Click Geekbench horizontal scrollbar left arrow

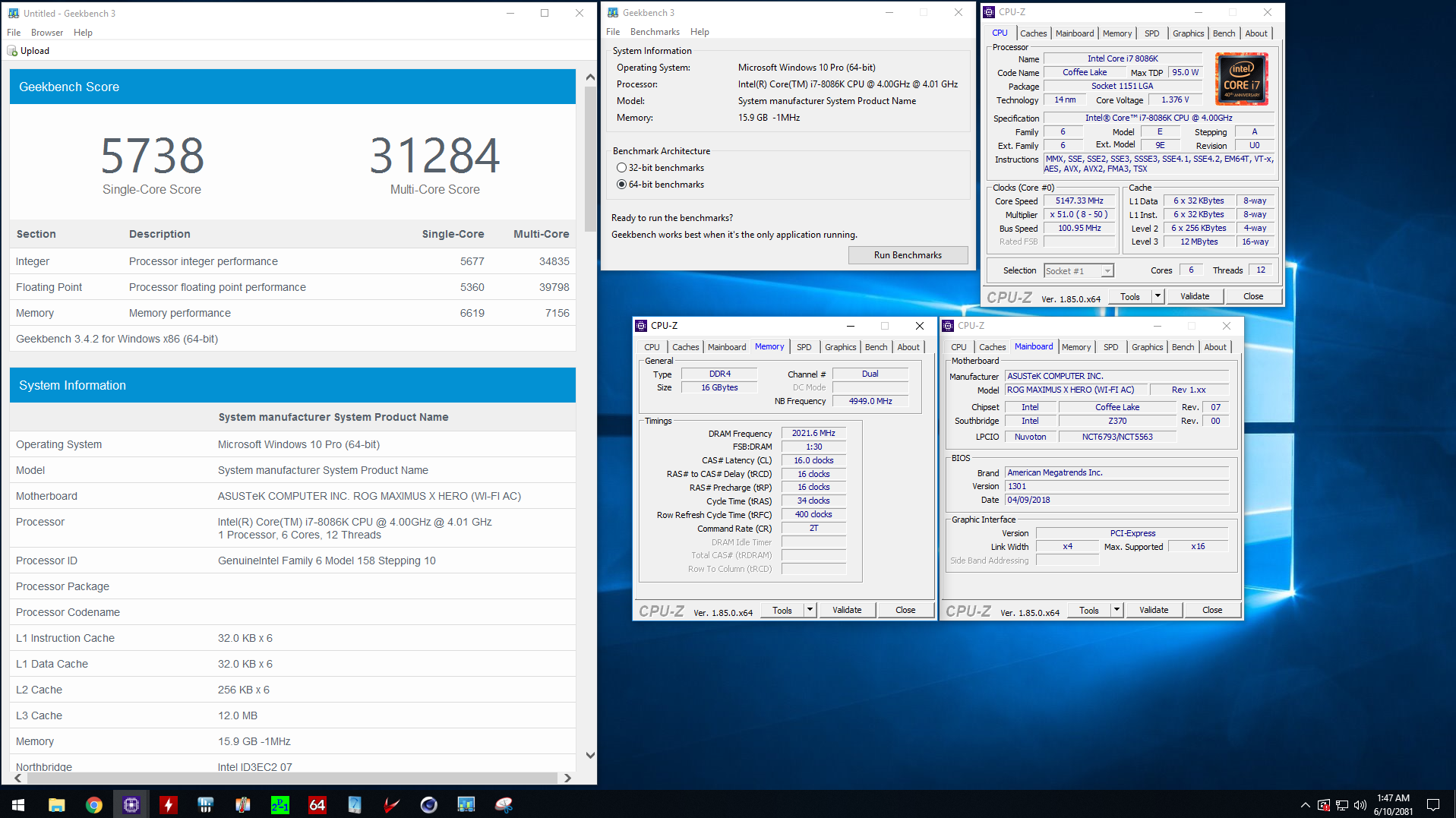coord(16,778)
